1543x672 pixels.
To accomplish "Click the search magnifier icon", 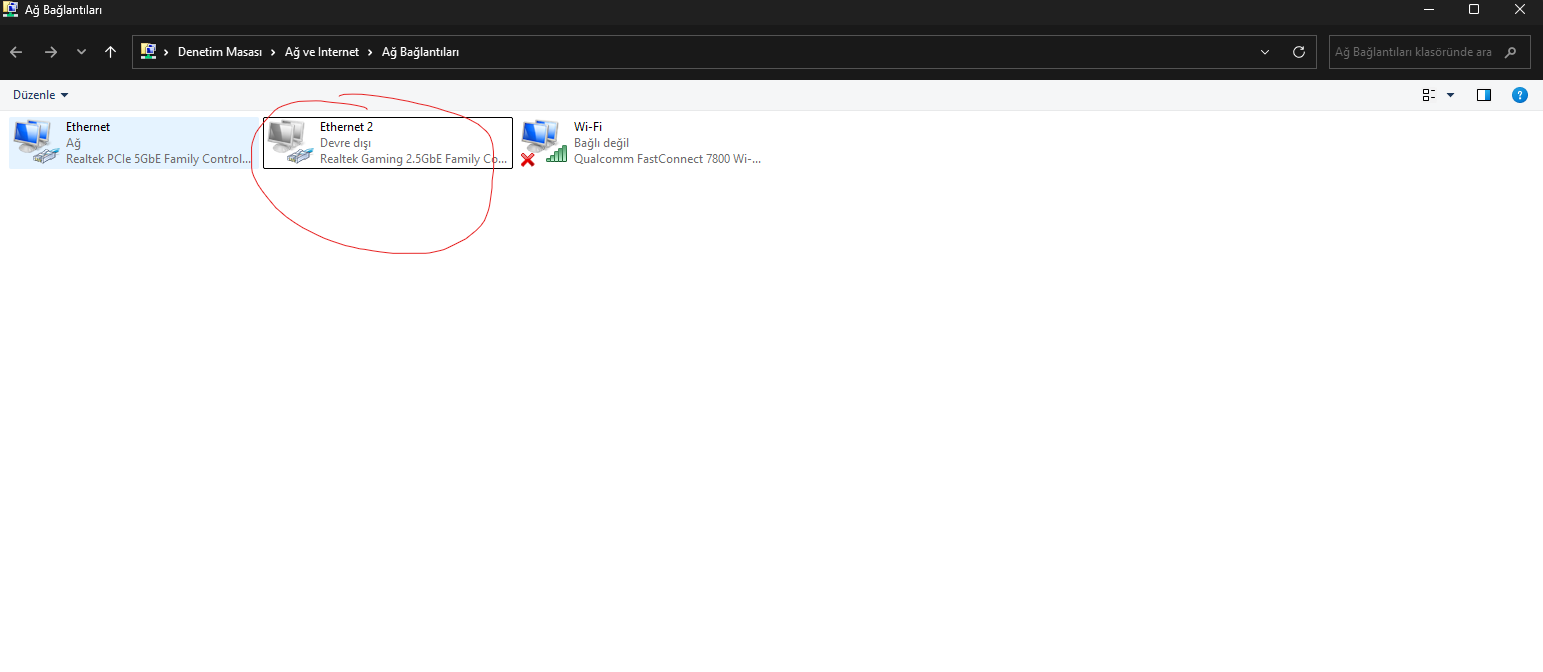I will 1511,52.
